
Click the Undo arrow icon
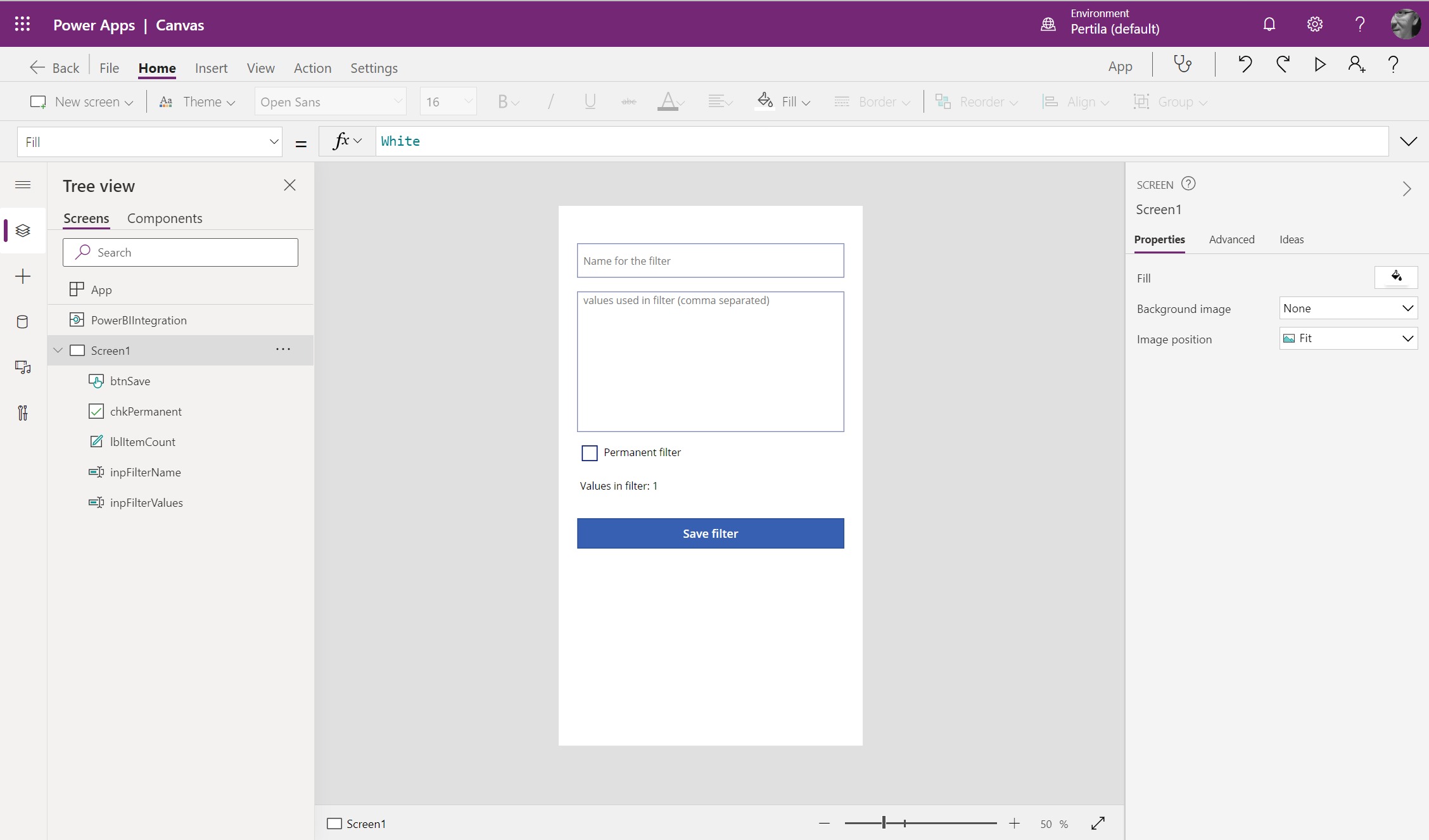(1245, 65)
